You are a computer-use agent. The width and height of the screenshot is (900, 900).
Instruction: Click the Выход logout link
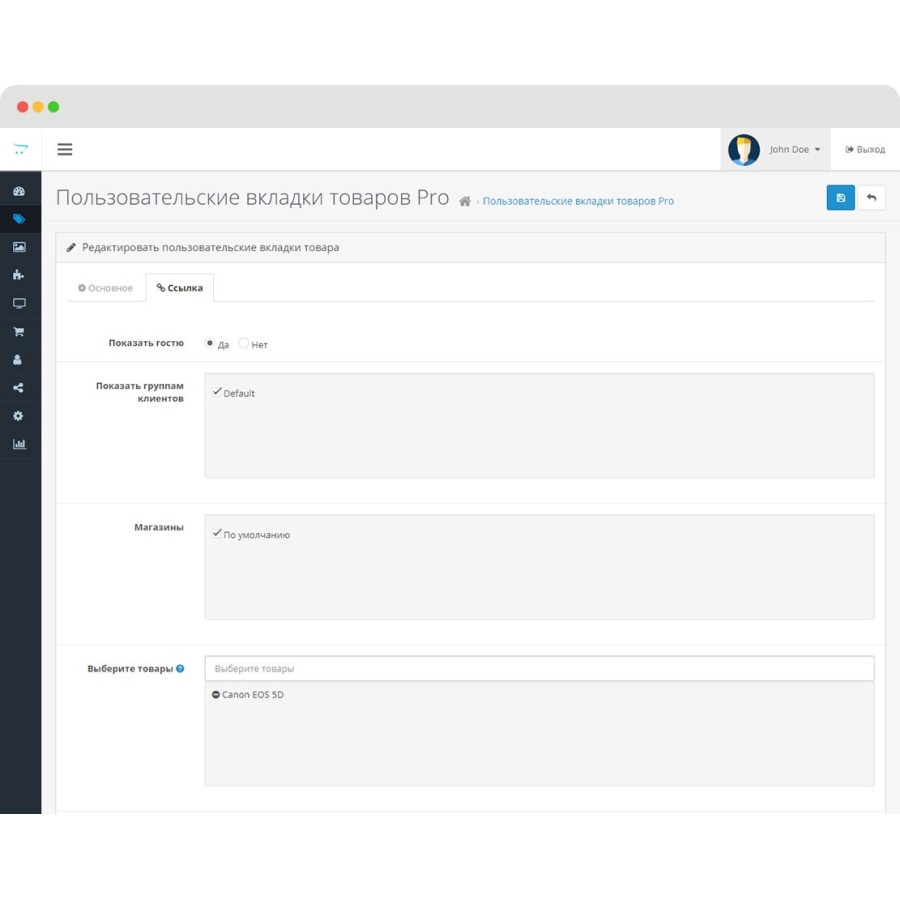865,149
